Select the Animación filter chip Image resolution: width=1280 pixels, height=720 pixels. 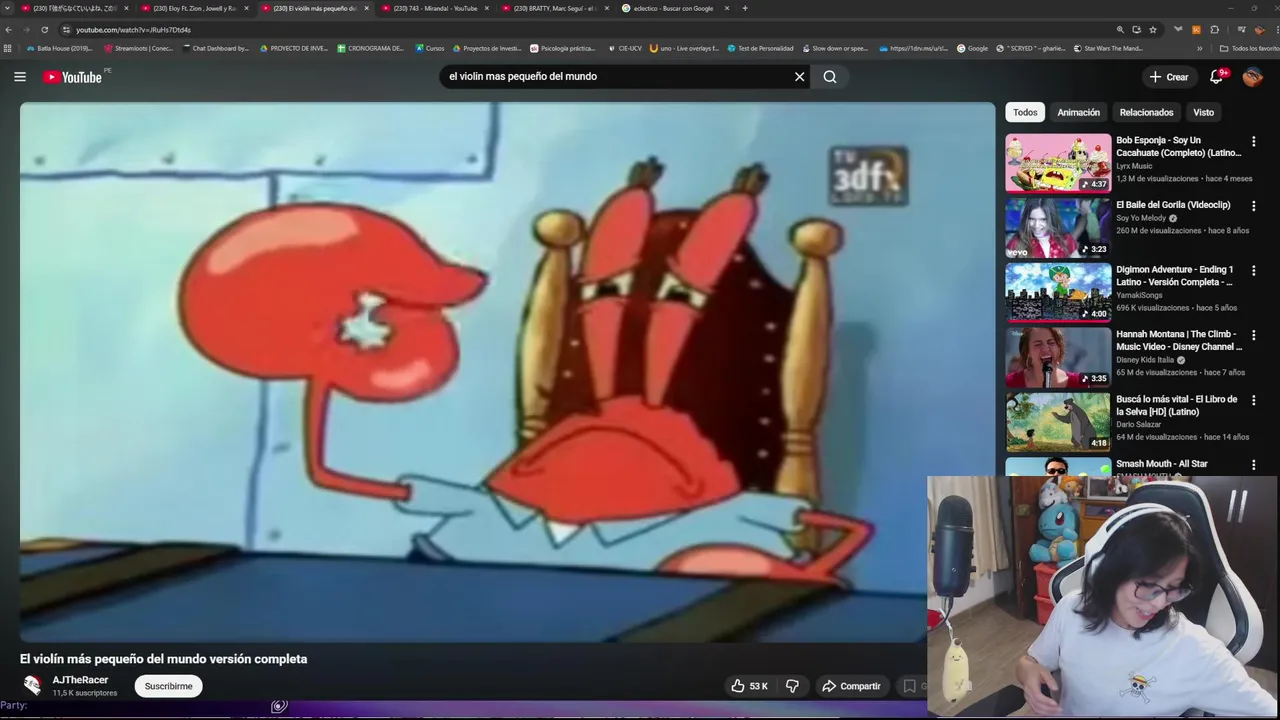[x=1078, y=112]
